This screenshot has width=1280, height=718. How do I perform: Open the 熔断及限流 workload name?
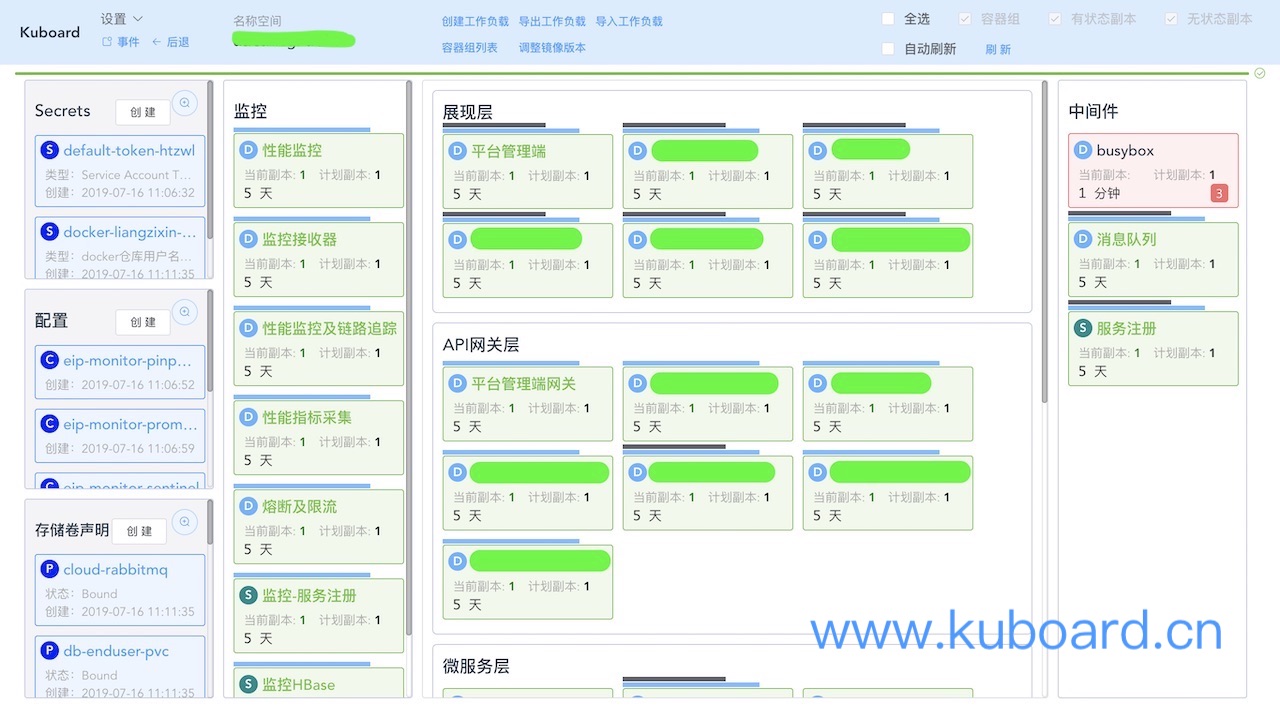click(300, 506)
